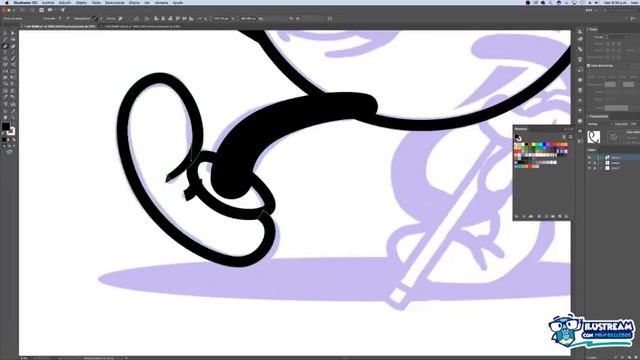This screenshot has width=640, height=360.
Task: Expand the selected top layer's contents
Action: click(x=601, y=158)
